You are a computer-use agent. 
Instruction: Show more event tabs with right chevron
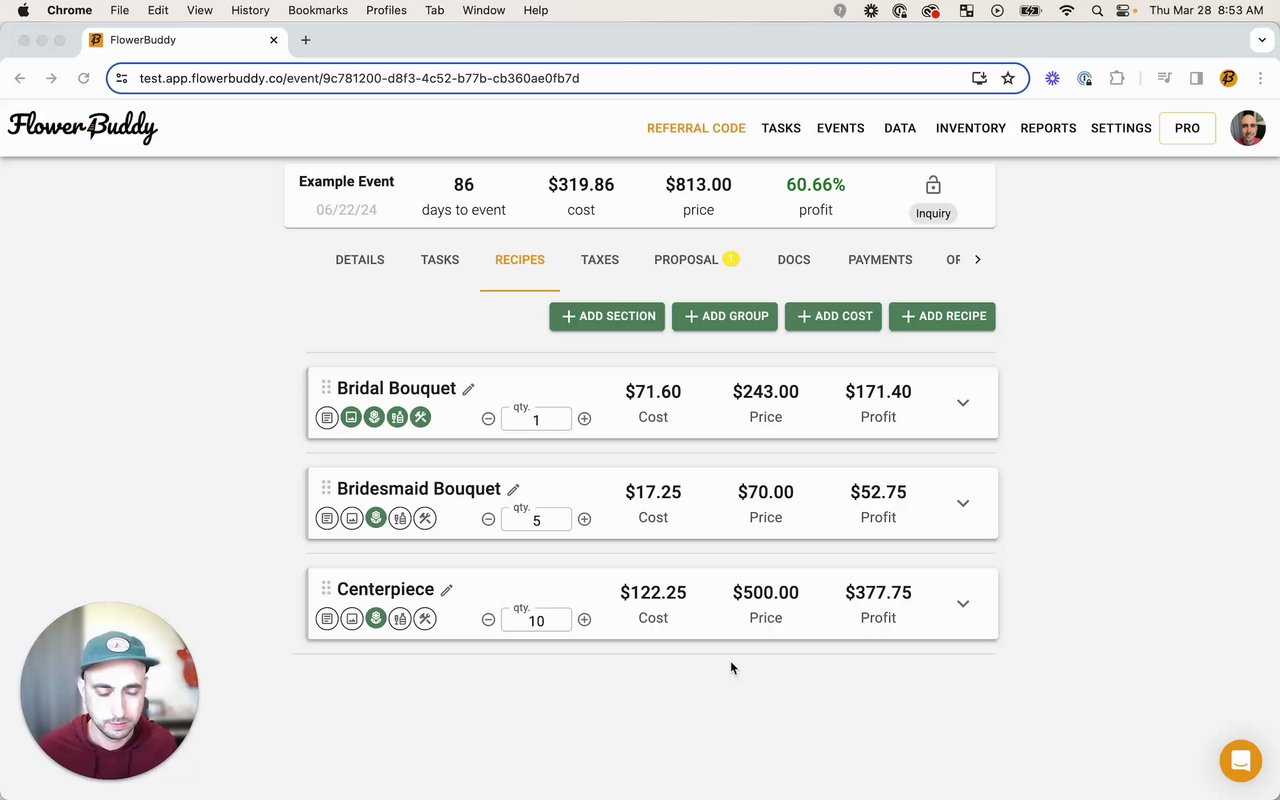(977, 260)
